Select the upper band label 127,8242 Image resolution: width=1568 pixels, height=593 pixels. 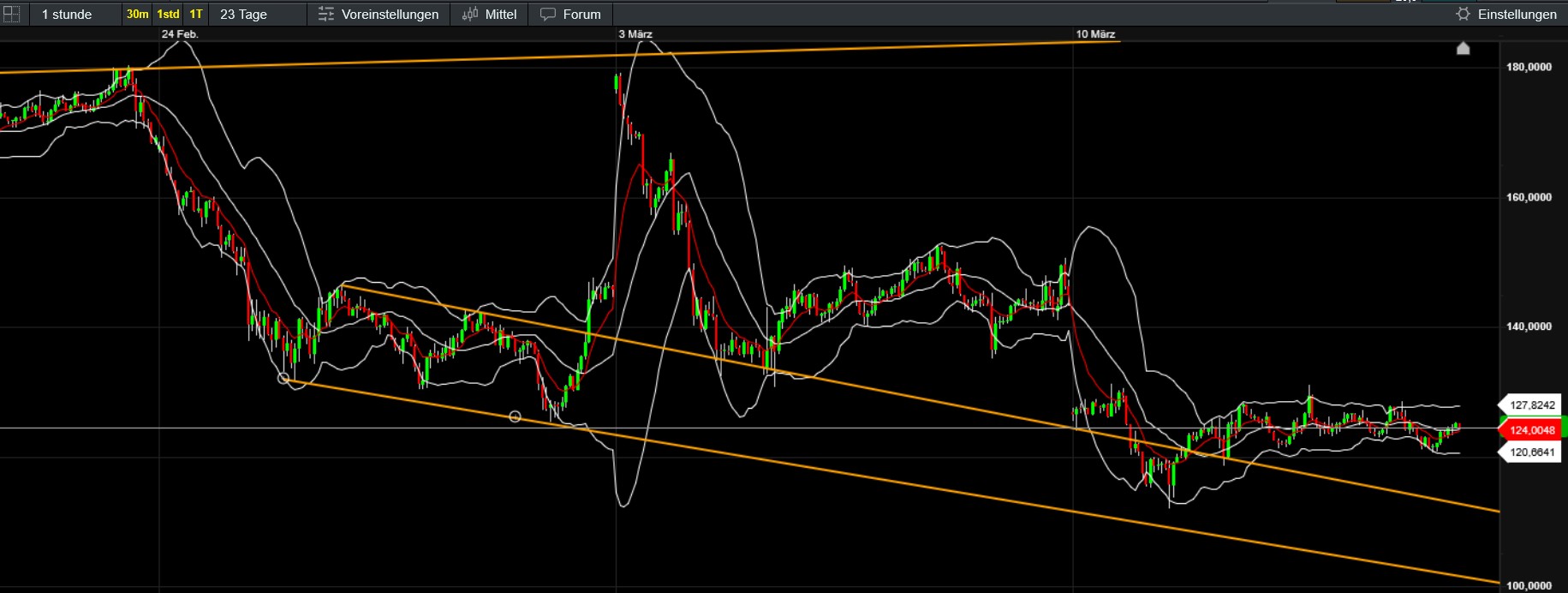point(1532,405)
